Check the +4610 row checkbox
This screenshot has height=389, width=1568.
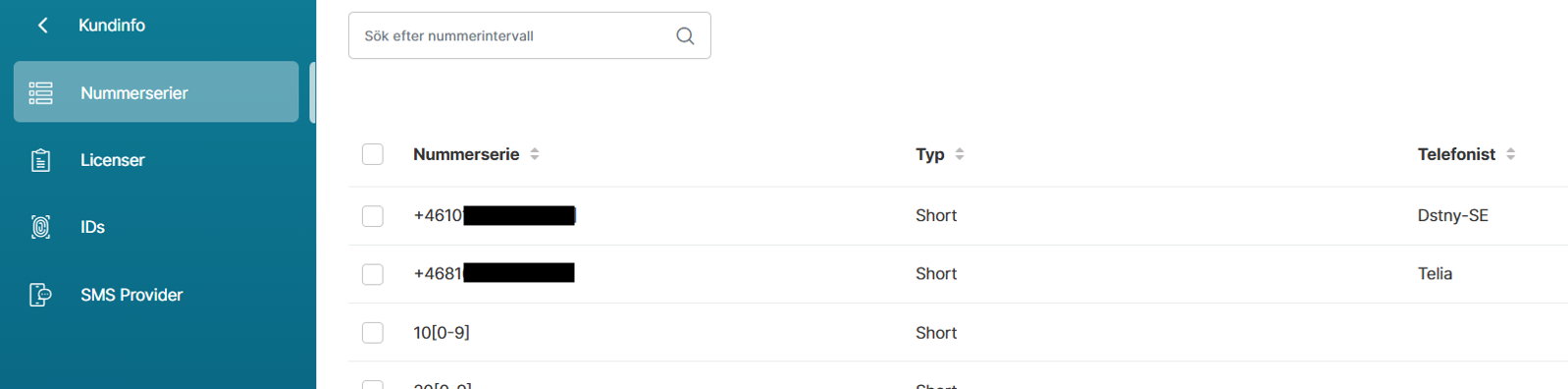coord(373,216)
